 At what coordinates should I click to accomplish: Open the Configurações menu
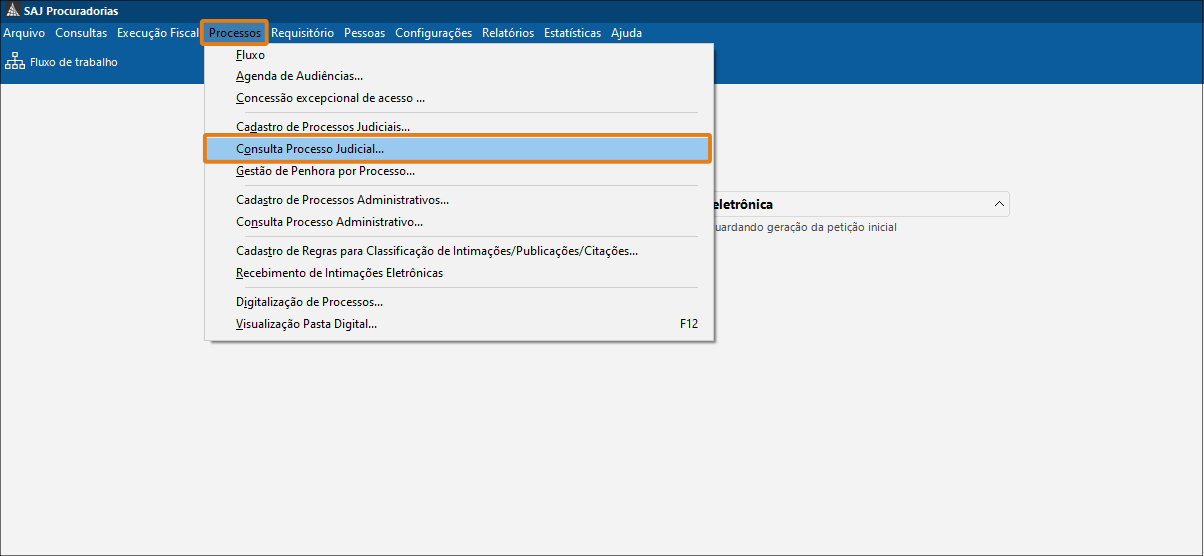433,33
